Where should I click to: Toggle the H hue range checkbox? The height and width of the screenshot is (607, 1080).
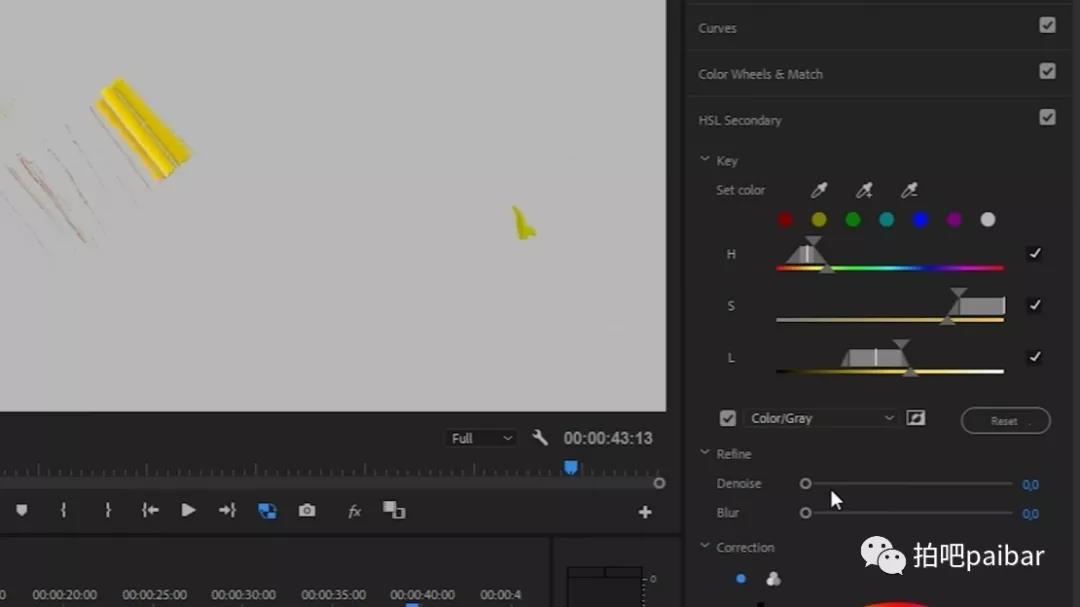coord(1034,254)
